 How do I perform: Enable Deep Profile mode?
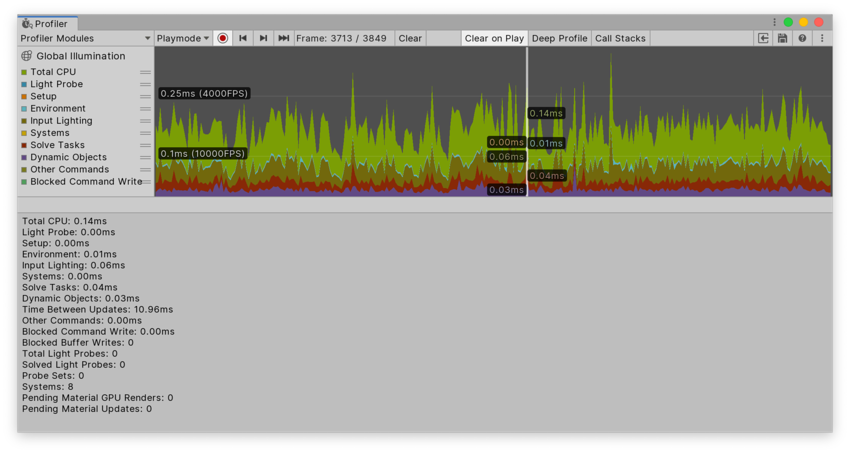559,38
